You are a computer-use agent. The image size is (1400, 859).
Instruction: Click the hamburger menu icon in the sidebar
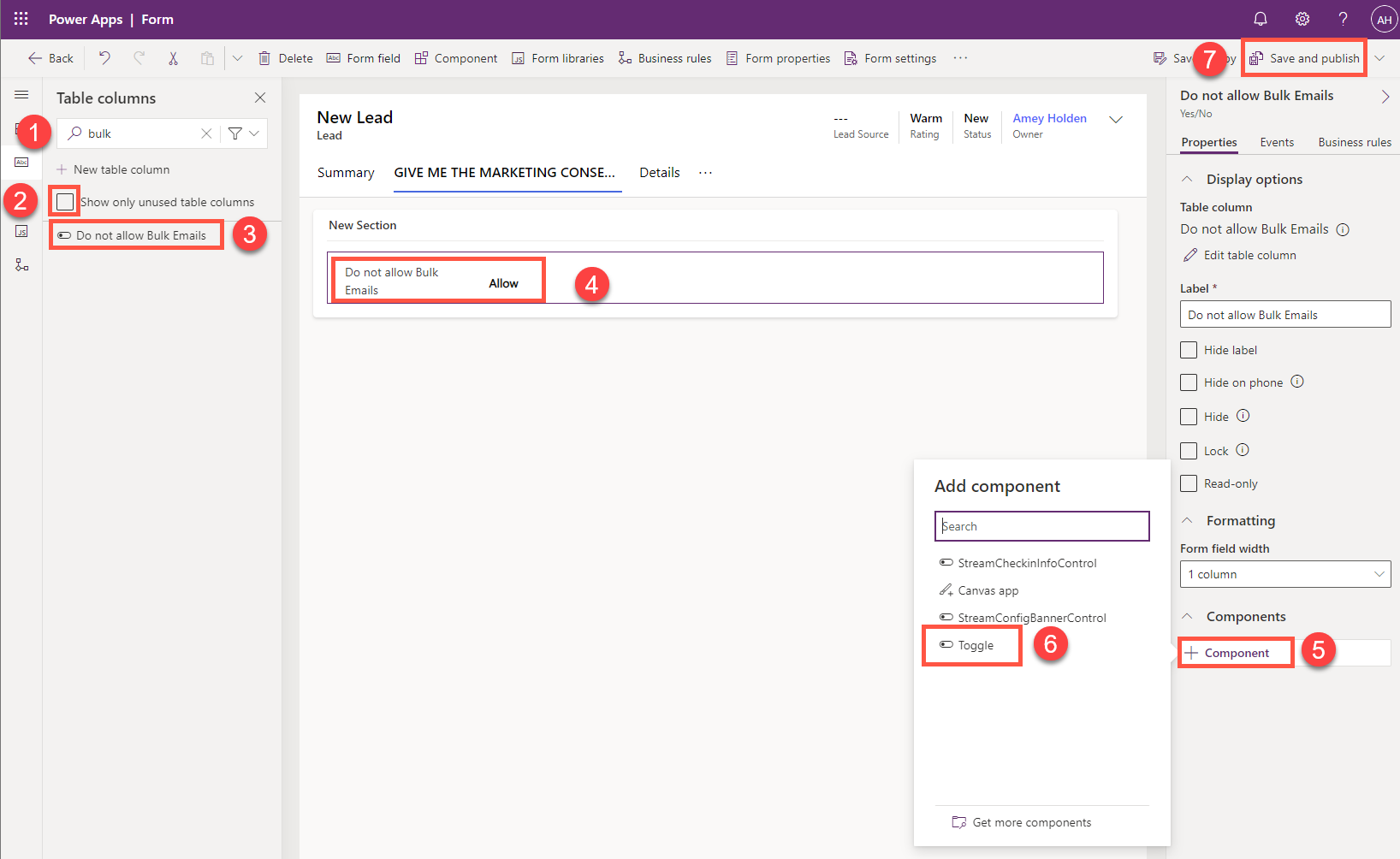click(x=21, y=94)
